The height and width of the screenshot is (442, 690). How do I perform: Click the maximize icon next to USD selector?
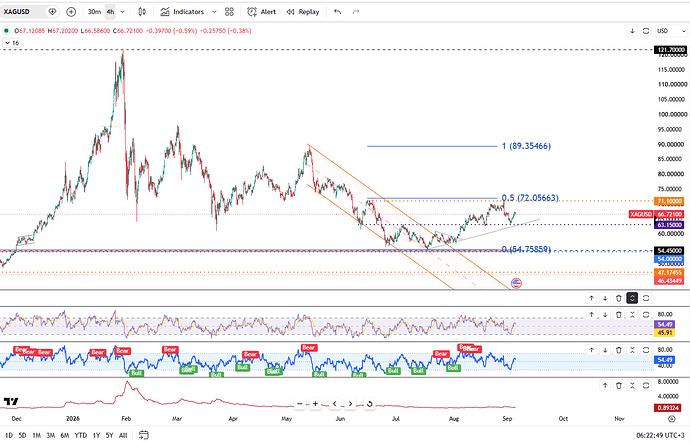[x=646, y=31]
